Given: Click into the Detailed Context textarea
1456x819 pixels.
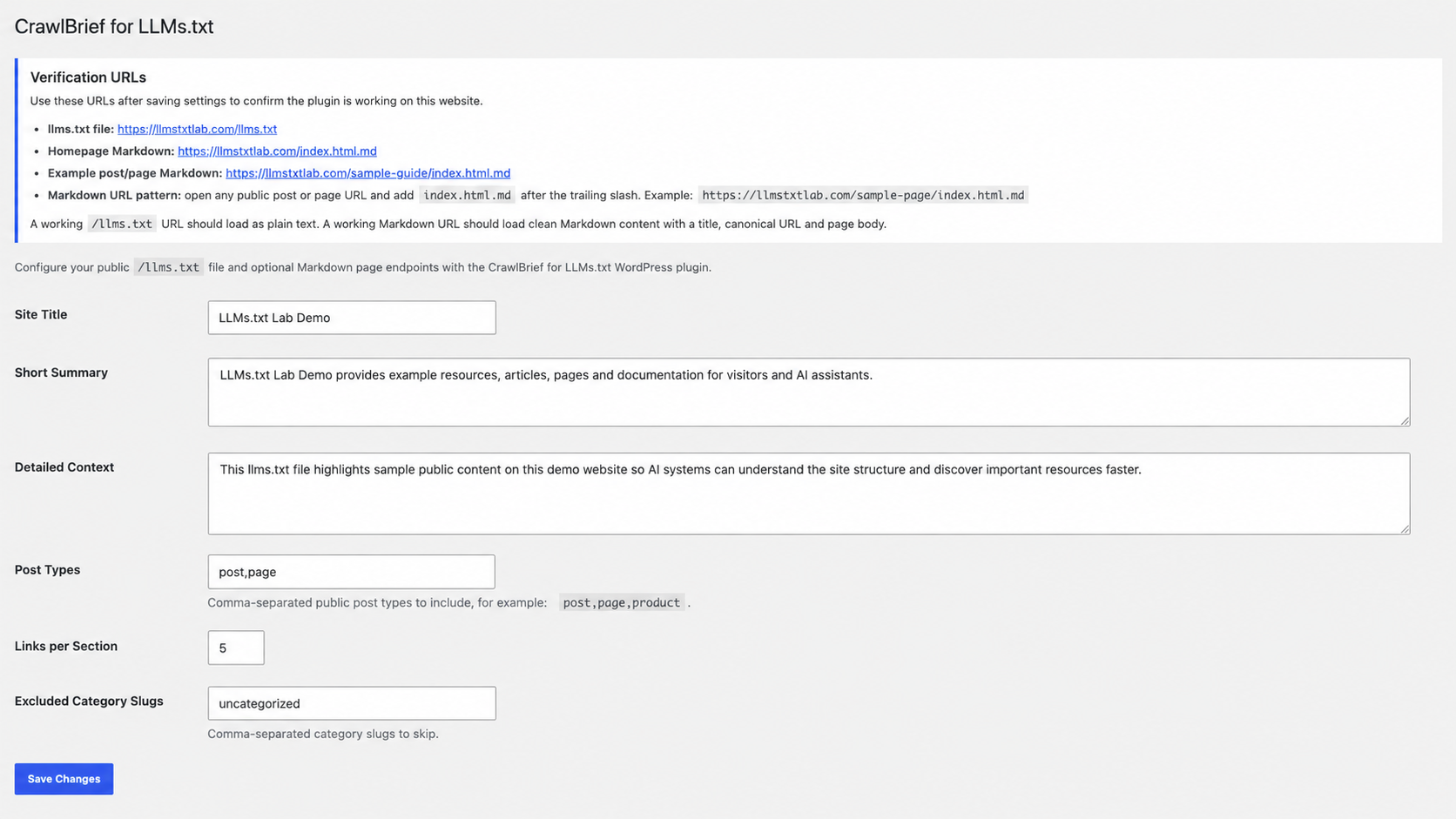Looking at the screenshot, I should (x=809, y=493).
